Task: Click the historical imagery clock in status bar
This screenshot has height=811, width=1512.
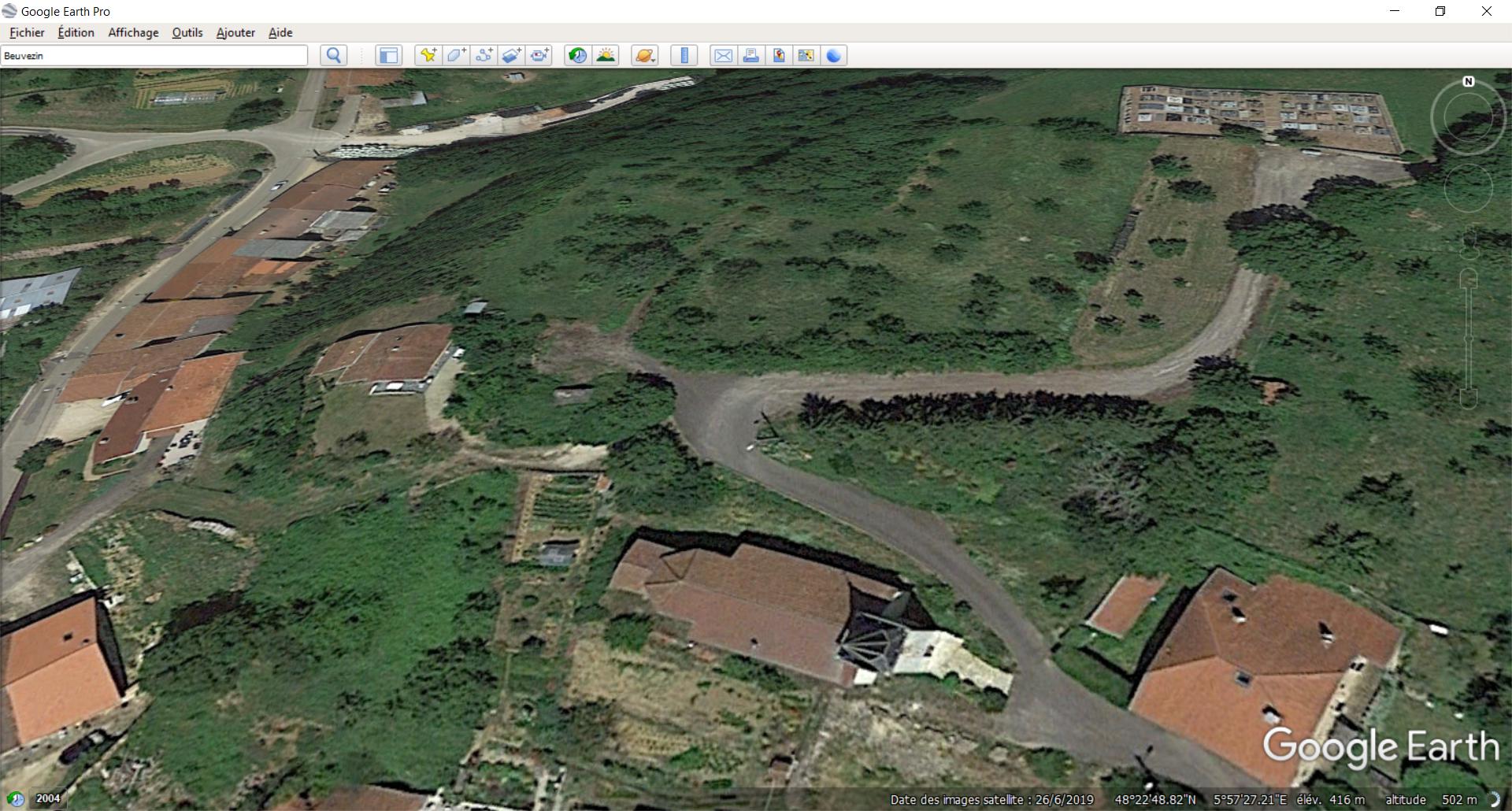Action: tap(15, 799)
